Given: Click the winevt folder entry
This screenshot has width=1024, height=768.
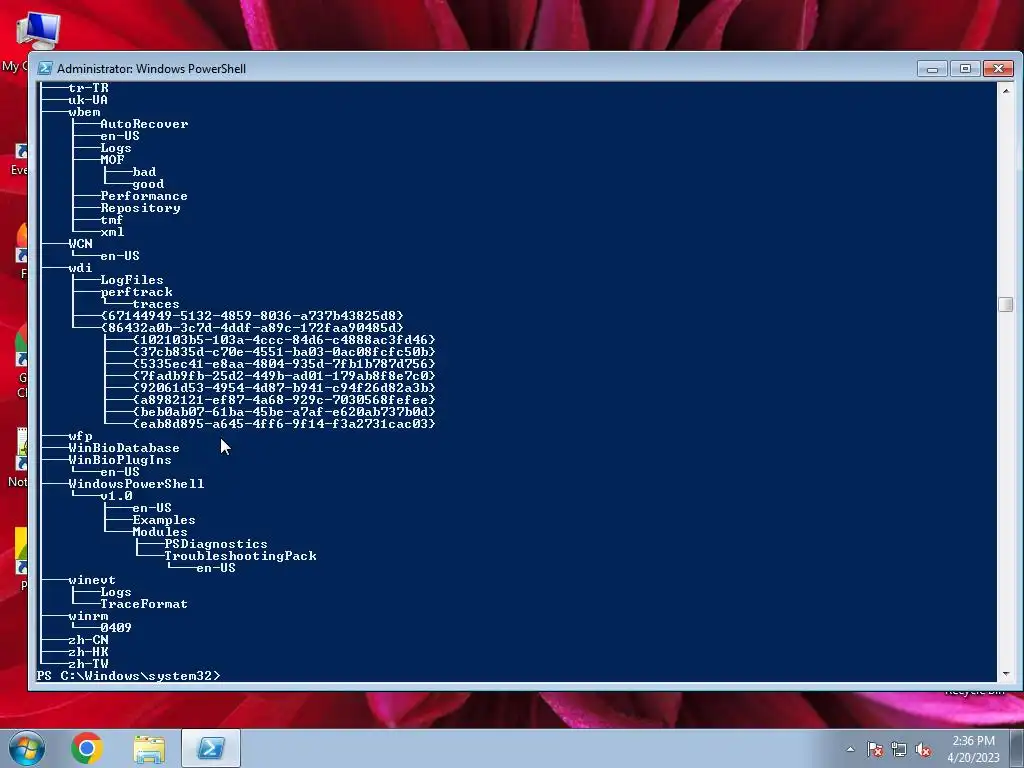Looking at the screenshot, I should coord(92,580).
